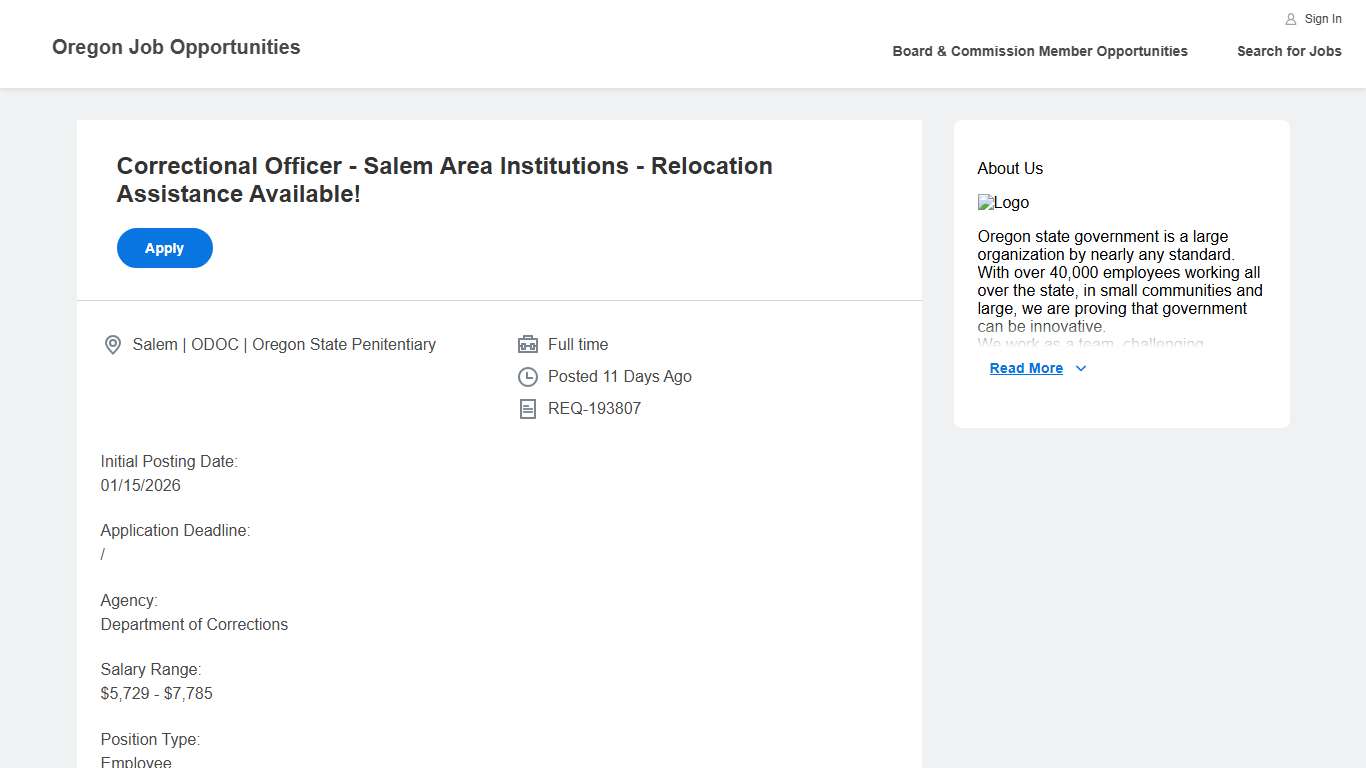The width and height of the screenshot is (1366, 768).
Task: Open the Read More link
Action: coord(1026,369)
